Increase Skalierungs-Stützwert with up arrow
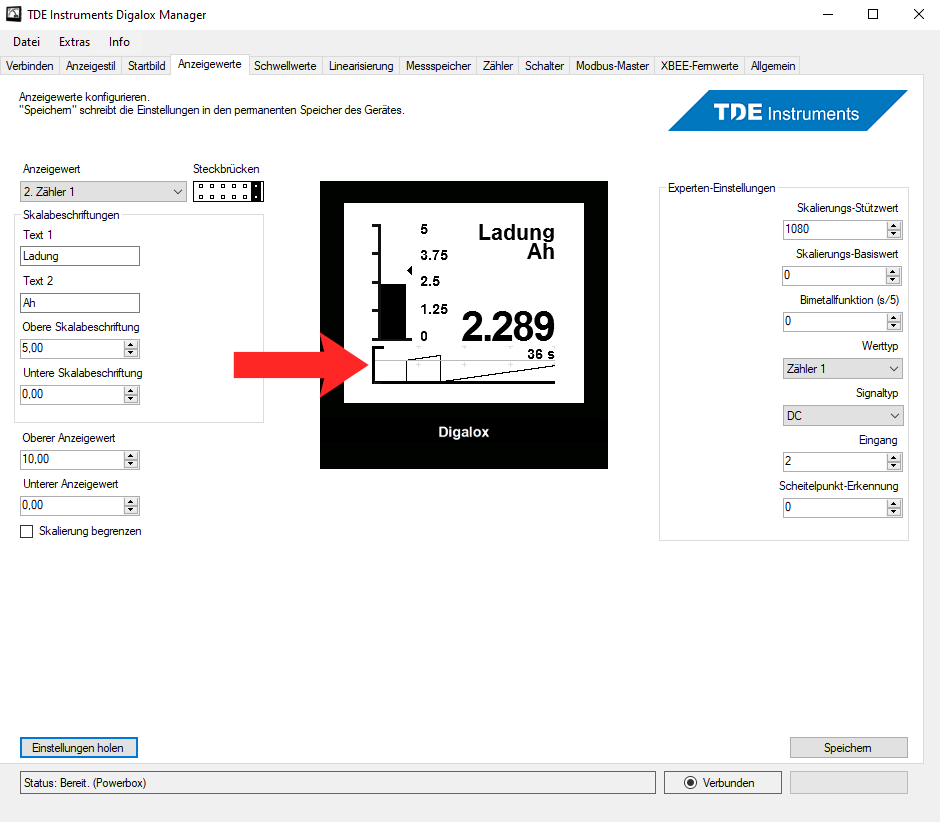The image size is (940, 822). 894,225
